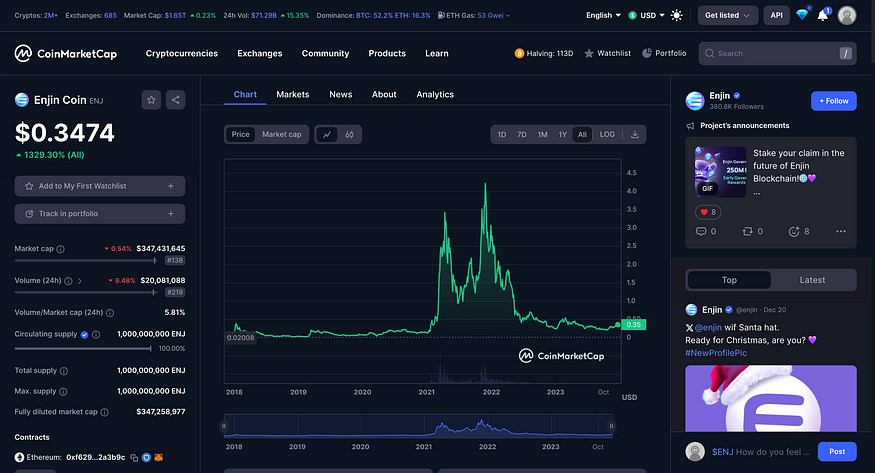Switch feed to Latest posts
Viewport: 875px width, 473px height.
812,280
